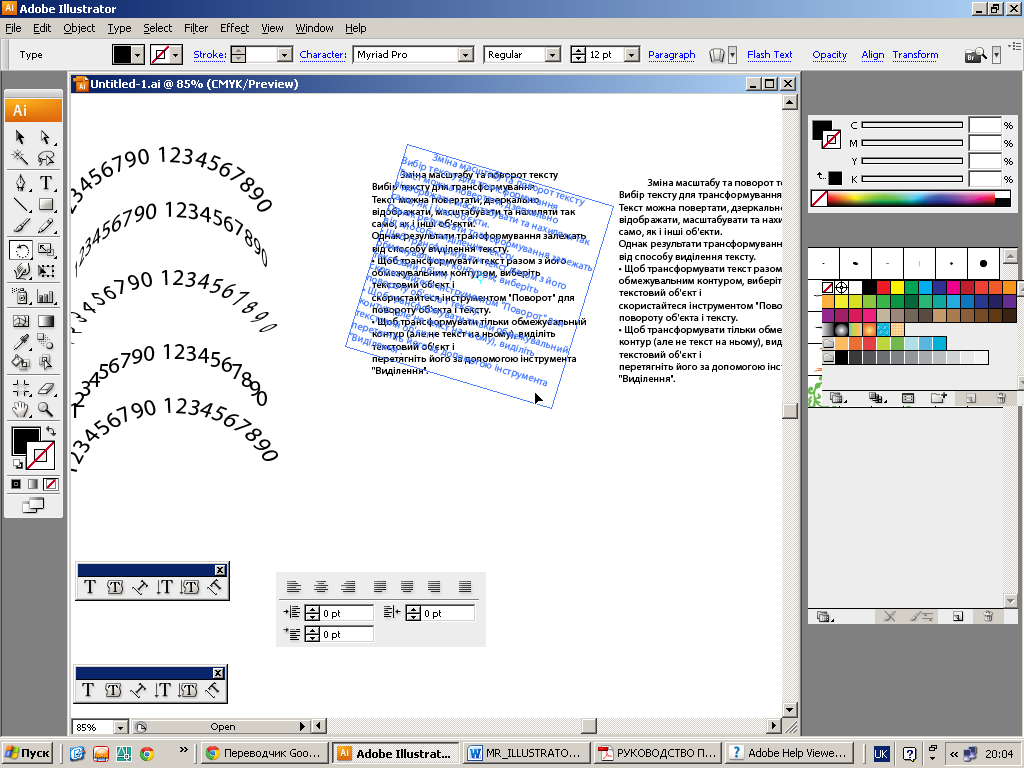
Task: Click the Opacity link
Action: 829,55
